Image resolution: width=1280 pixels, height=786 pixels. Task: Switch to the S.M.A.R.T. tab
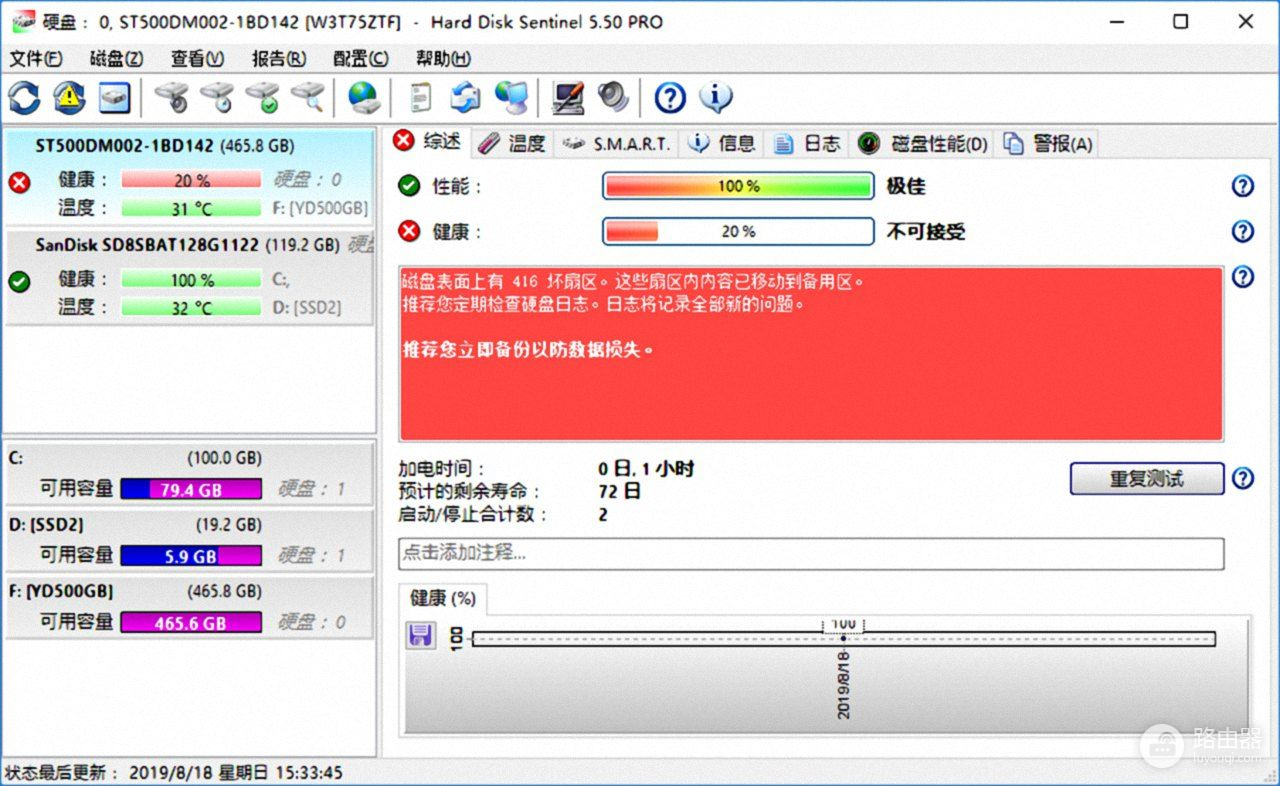click(616, 143)
